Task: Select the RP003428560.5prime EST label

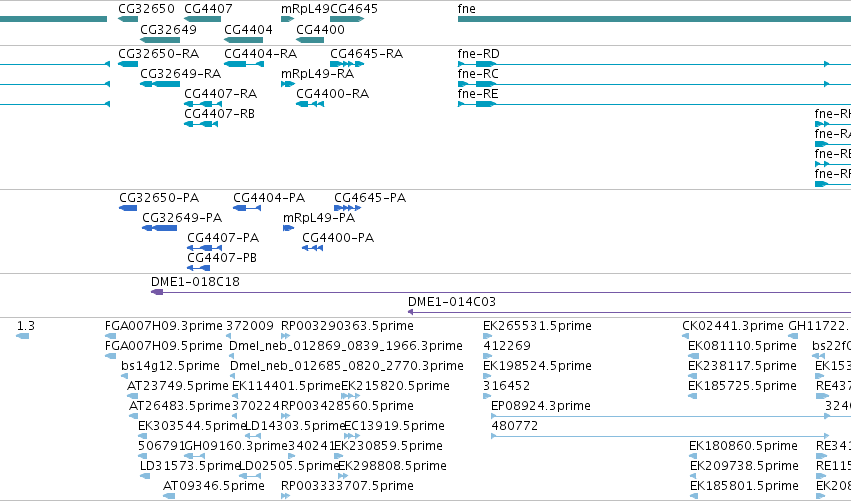Action: 347,407
